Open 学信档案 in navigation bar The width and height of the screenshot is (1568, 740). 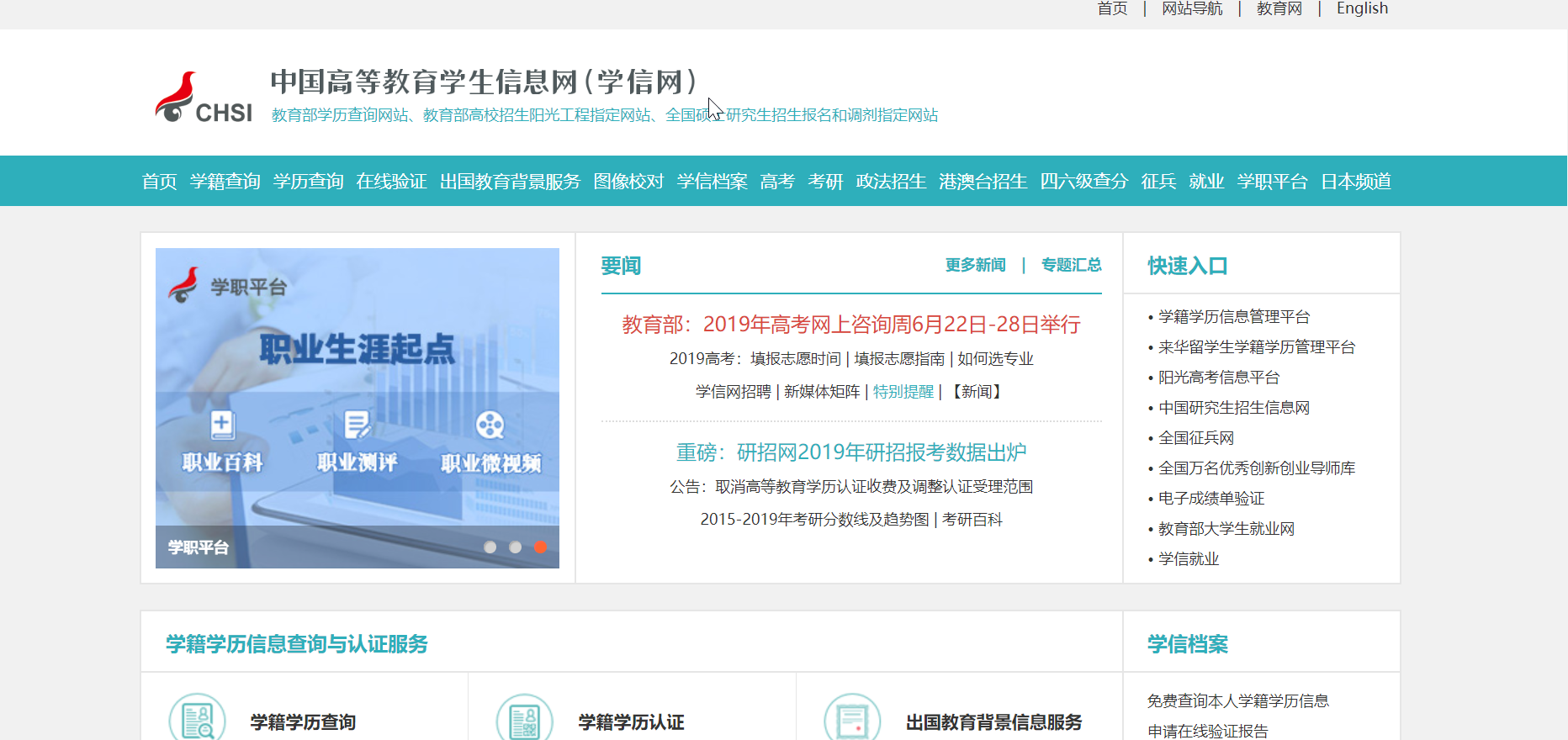click(712, 182)
